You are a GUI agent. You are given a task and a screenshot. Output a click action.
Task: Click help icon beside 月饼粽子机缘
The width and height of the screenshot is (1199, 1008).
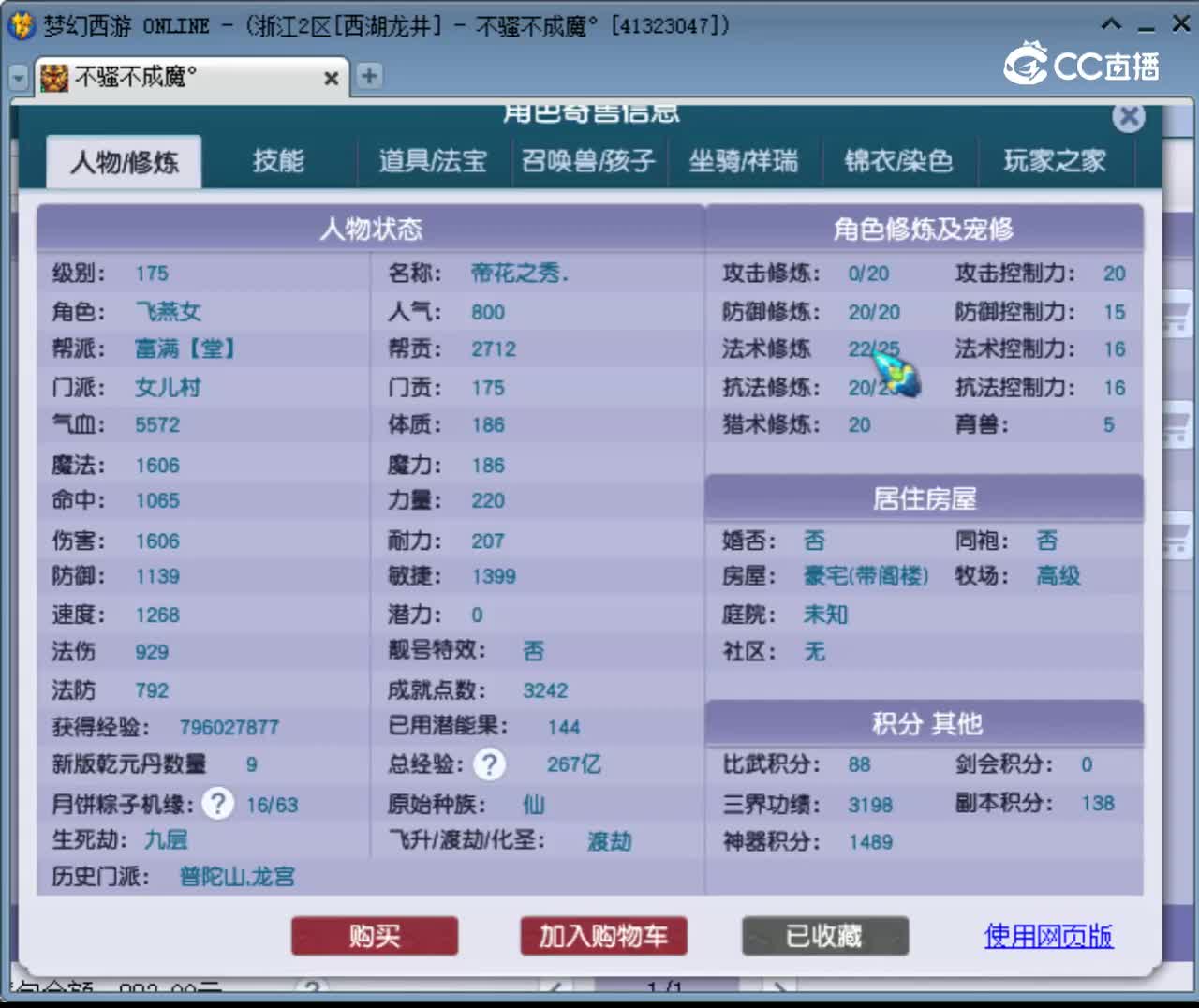pos(217,804)
